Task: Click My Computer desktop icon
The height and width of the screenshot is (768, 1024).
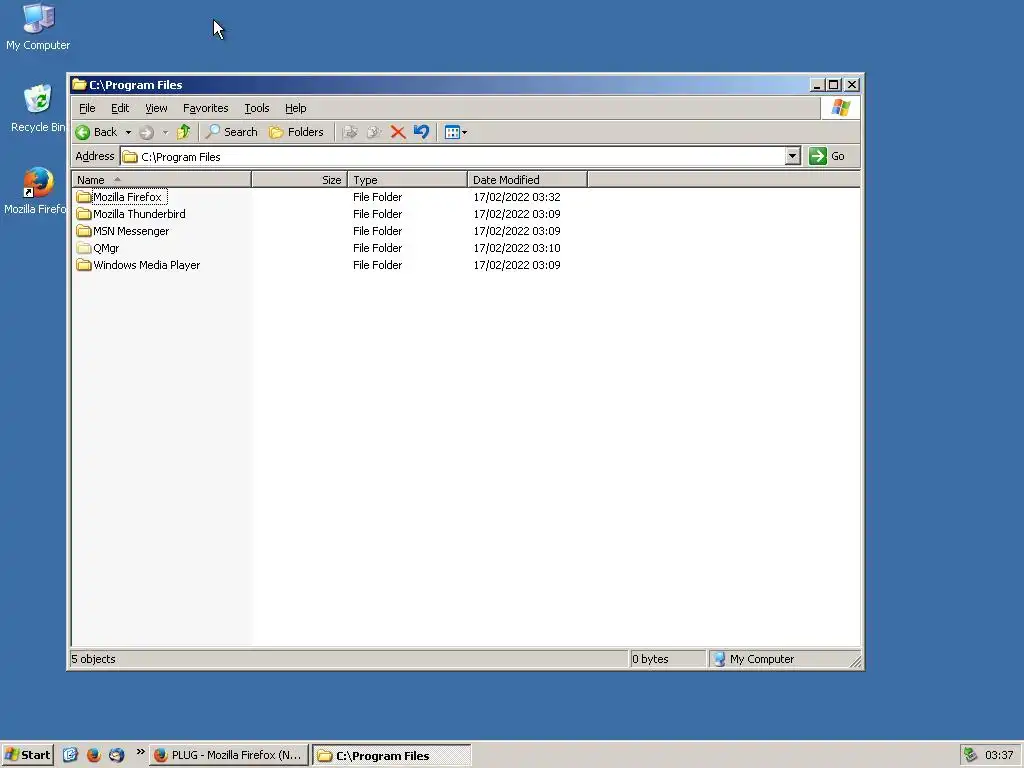Action: (x=38, y=27)
